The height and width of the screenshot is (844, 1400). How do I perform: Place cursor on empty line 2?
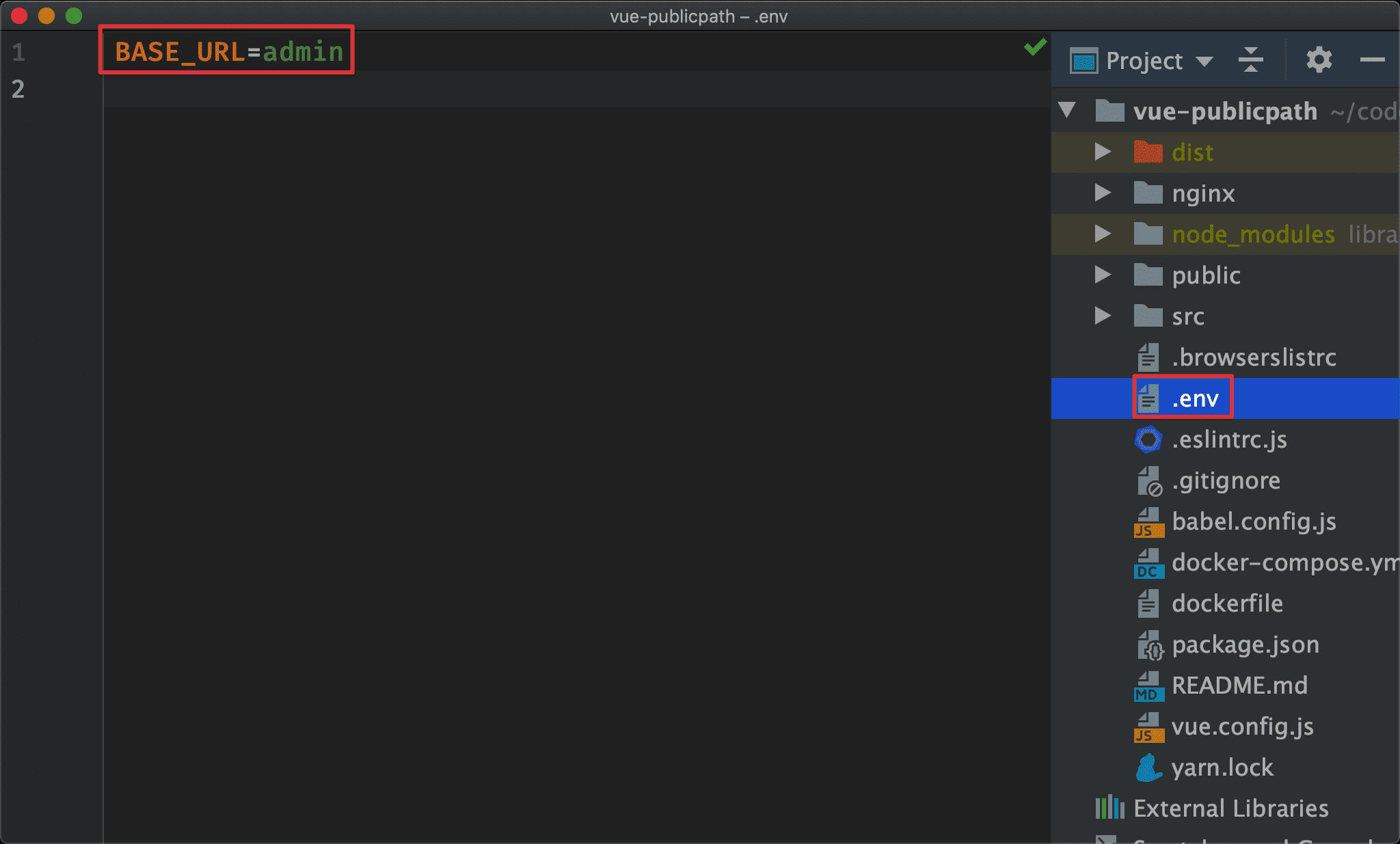(x=576, y=89)
